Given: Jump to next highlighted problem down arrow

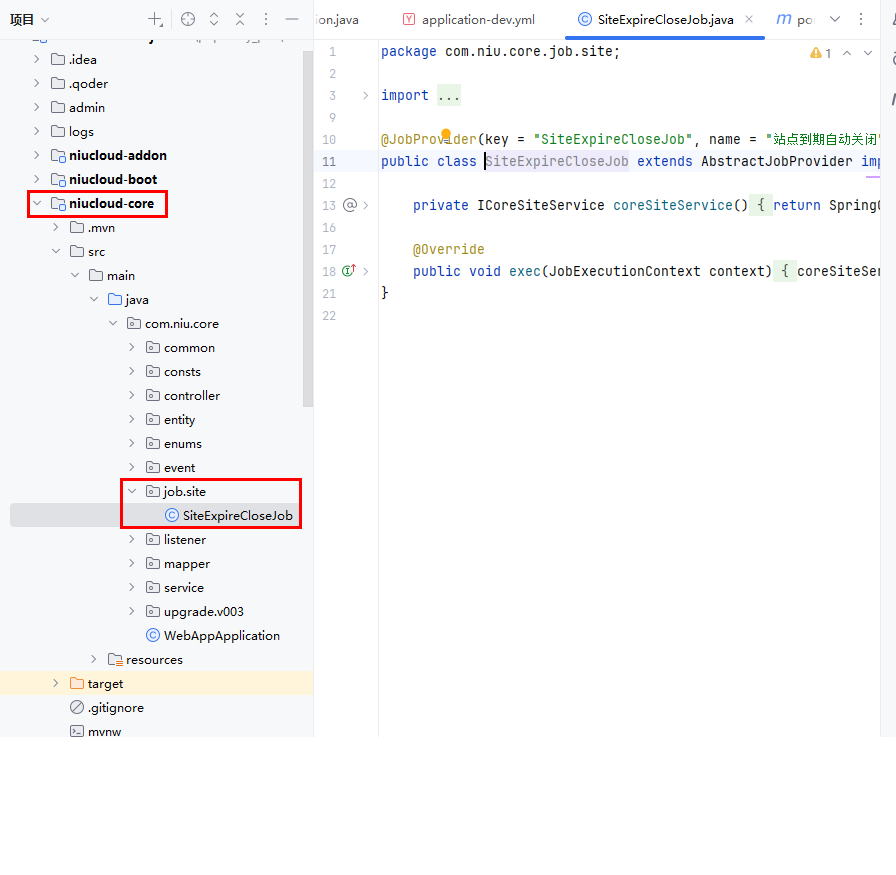Looking at the screenshot, I should (x=868, y=52).
